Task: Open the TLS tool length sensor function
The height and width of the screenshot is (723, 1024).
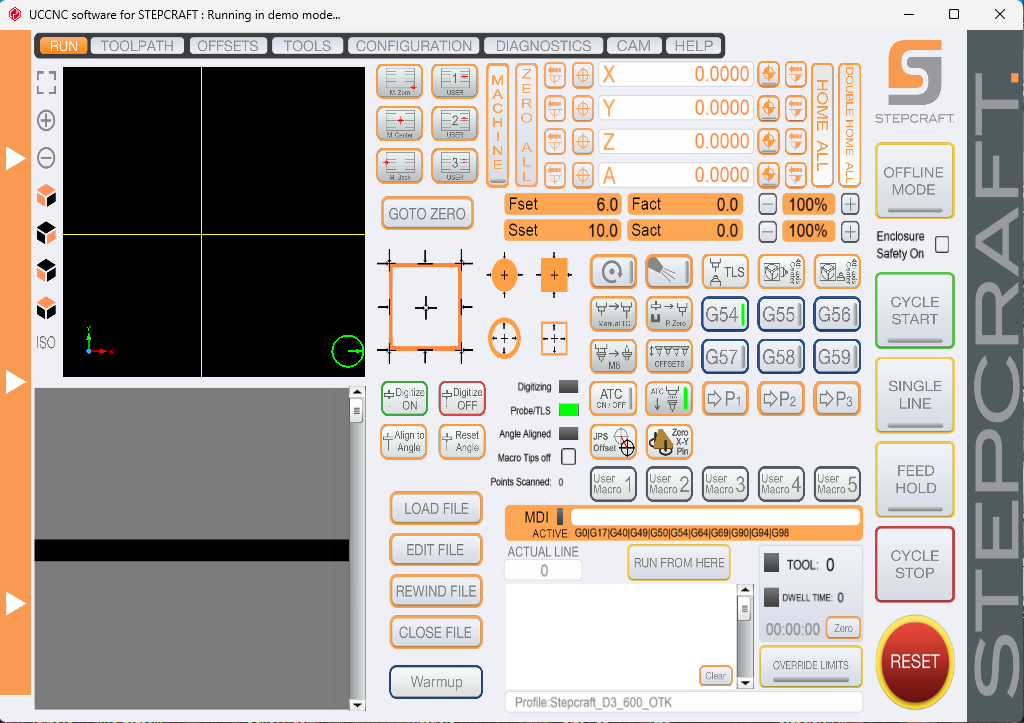Action: coord(725,272)
